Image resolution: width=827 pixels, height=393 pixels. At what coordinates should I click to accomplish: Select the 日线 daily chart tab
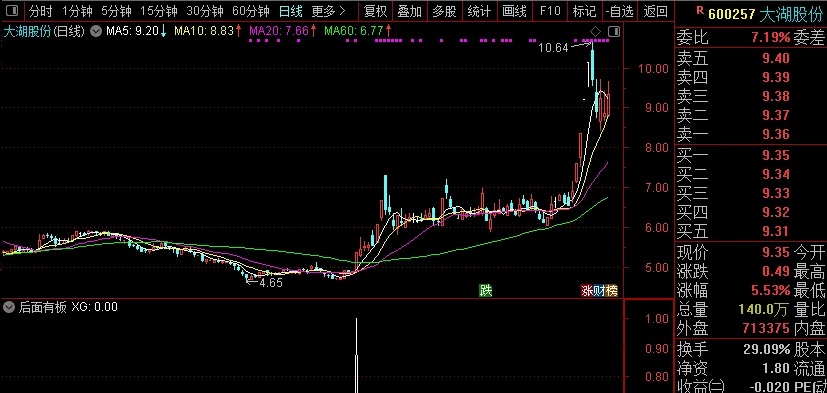[291, 11]
